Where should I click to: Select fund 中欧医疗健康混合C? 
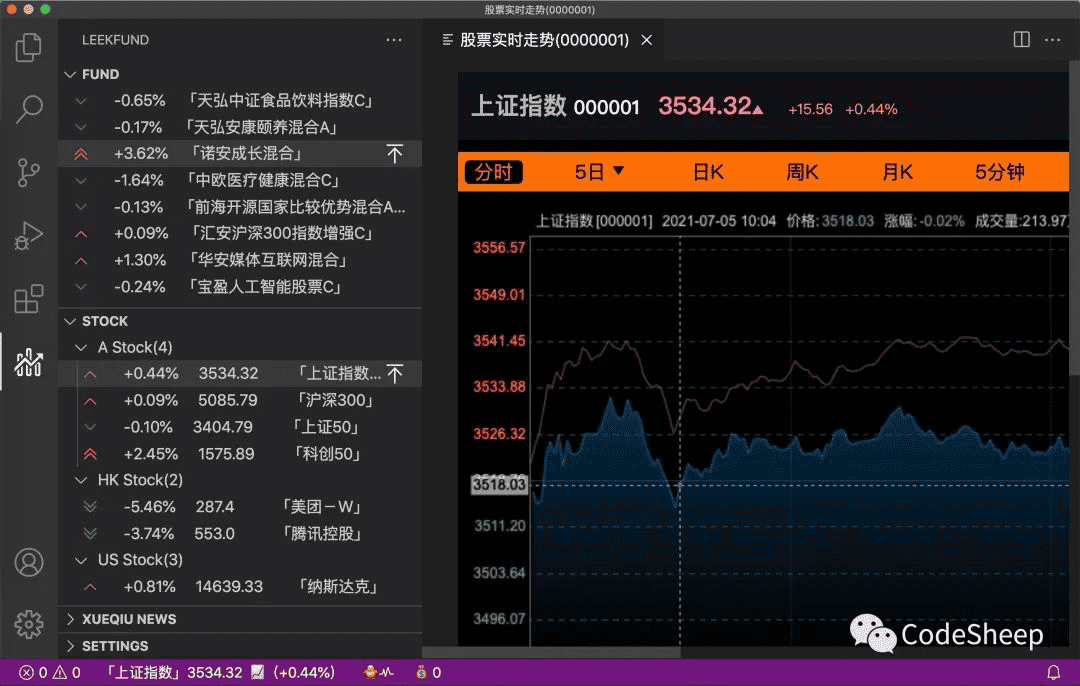(x=240, y=180)
